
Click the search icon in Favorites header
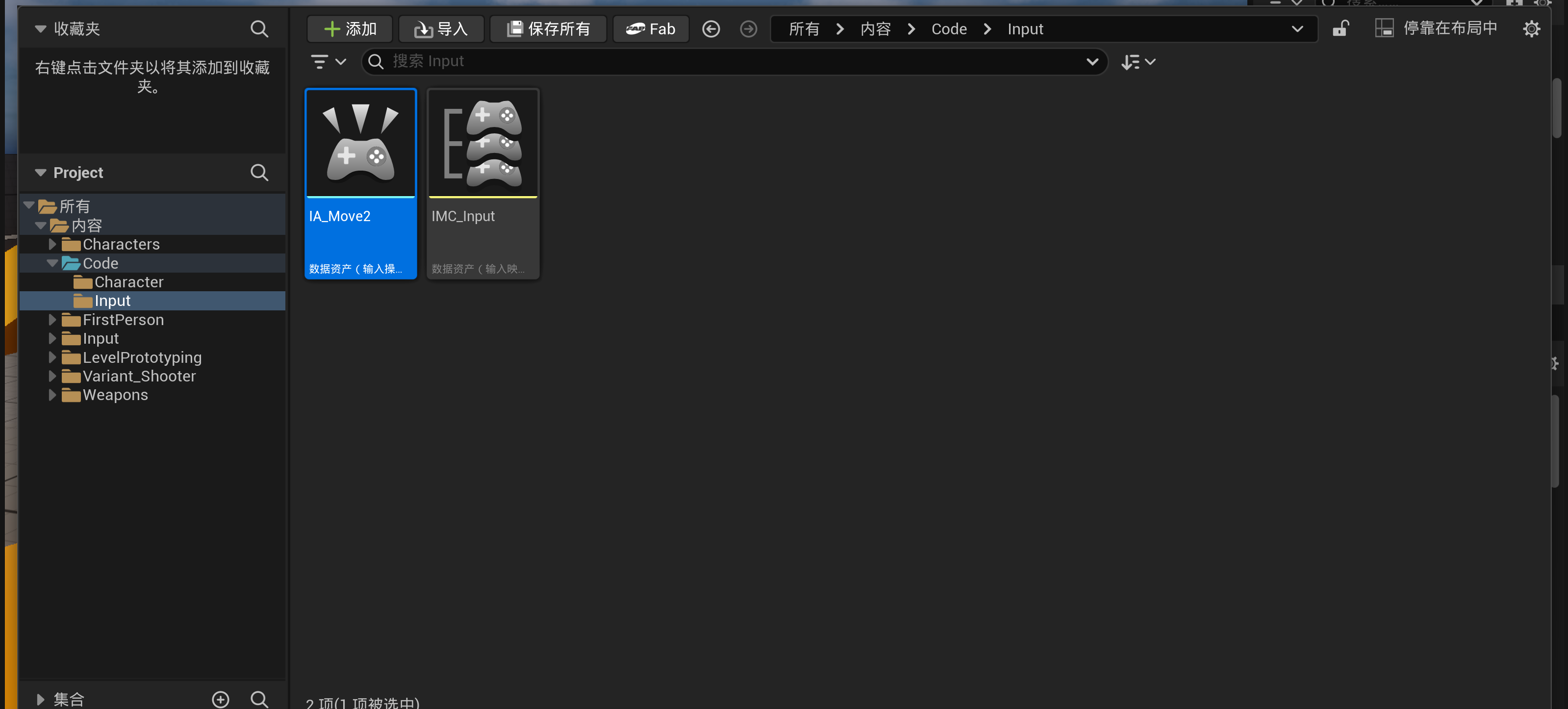(259, 28)
